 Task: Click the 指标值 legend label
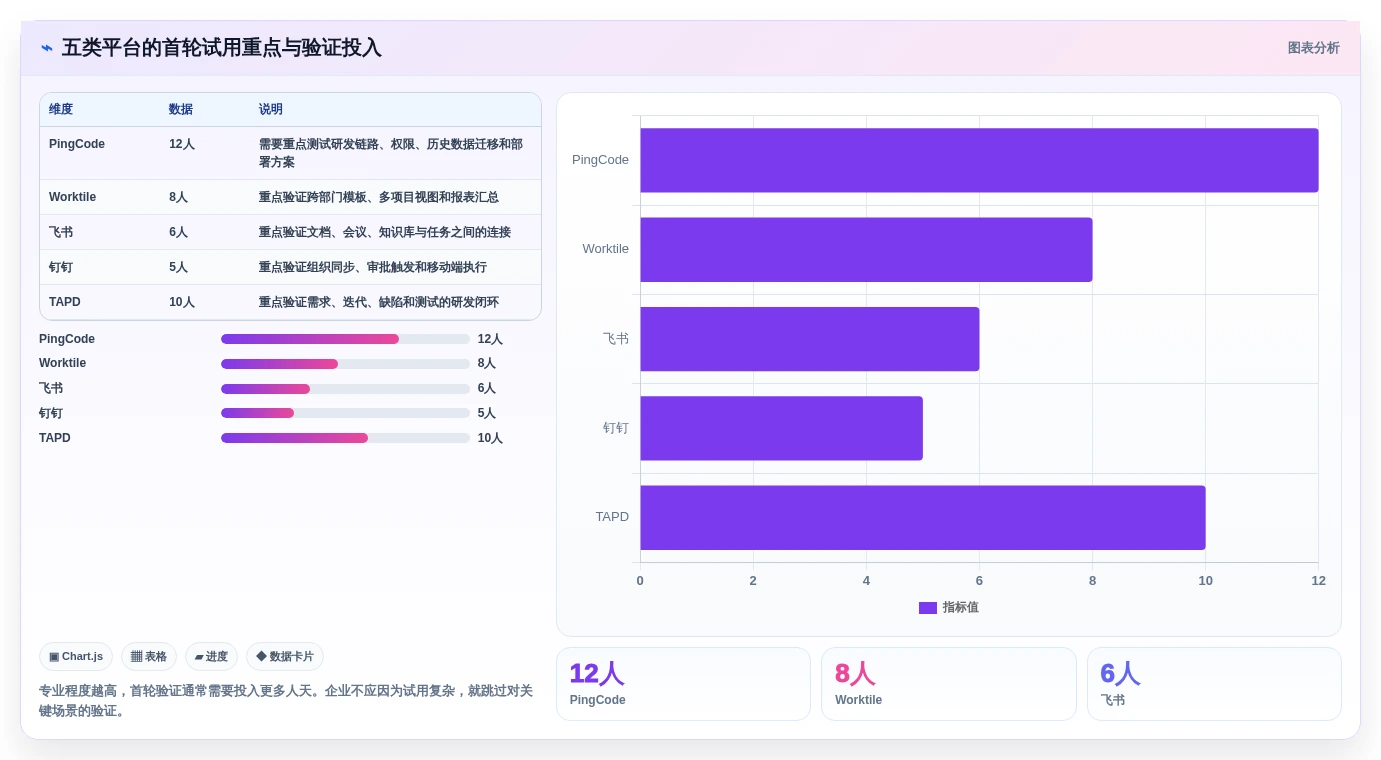pyautogui.click(x=961, y=608)
